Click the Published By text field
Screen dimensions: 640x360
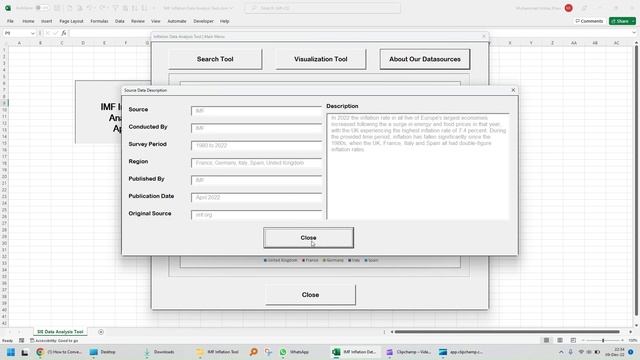(x=256, y=180)
